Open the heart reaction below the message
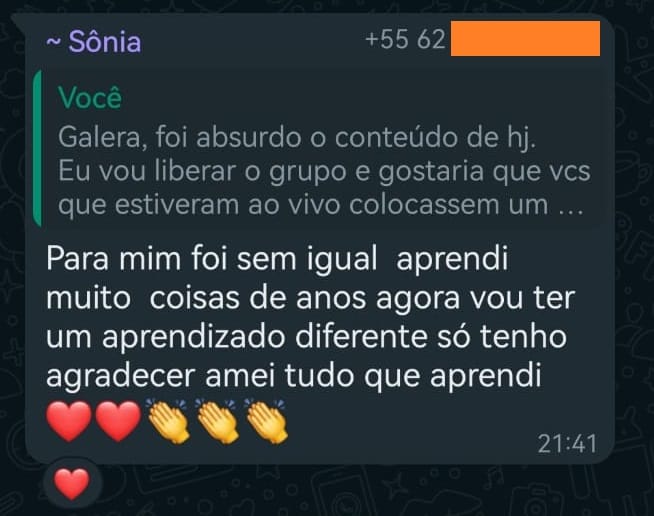The image size is (654, 516). (72, 483)
